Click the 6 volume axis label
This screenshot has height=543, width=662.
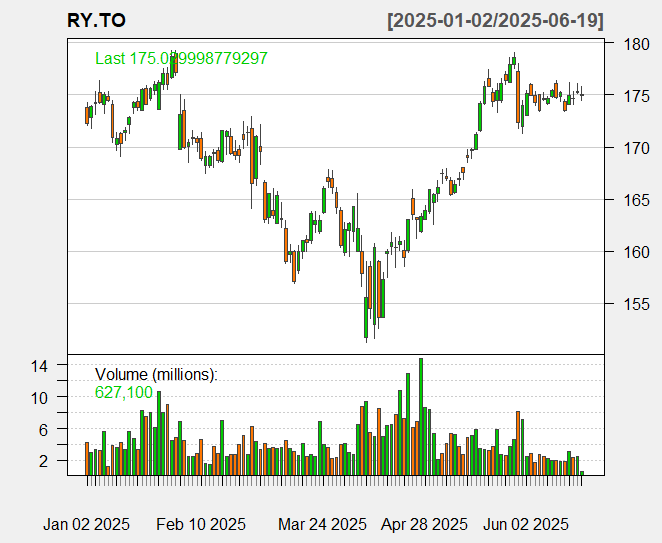pos(43,430)
